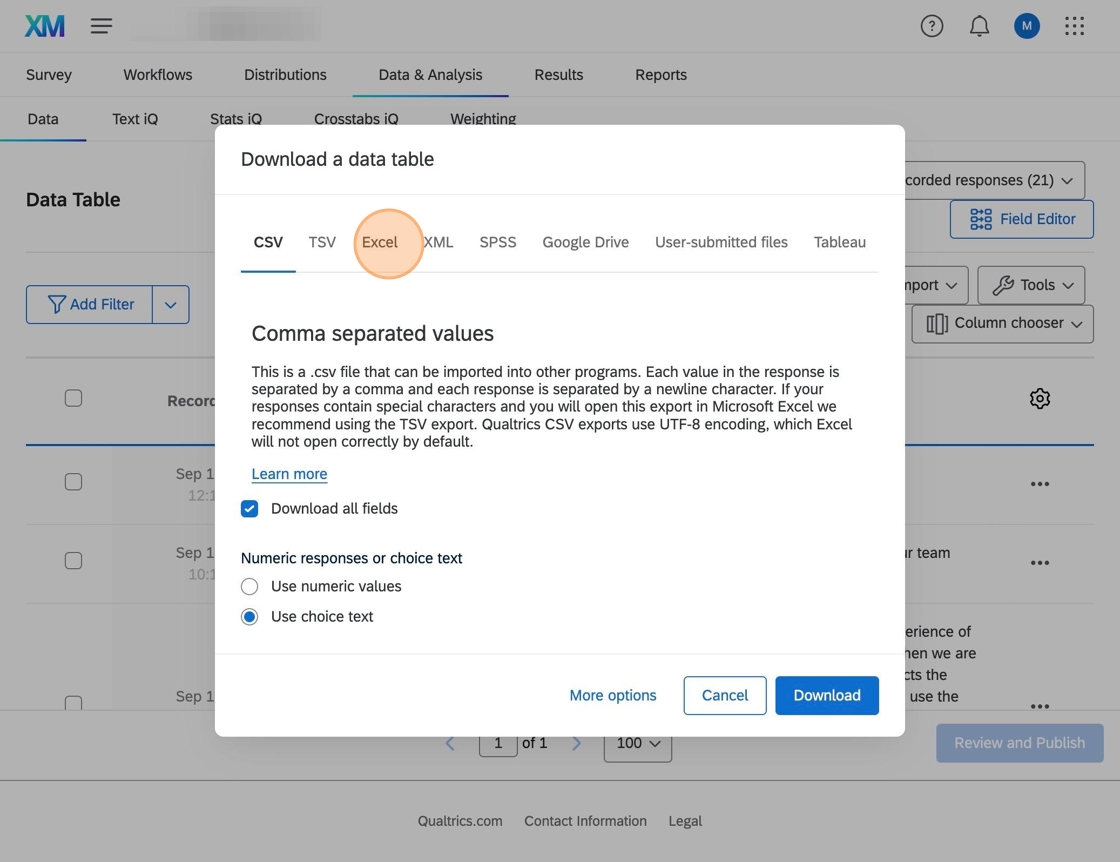
Task: Open the Tools dropdown
Action: (1031, 285)
